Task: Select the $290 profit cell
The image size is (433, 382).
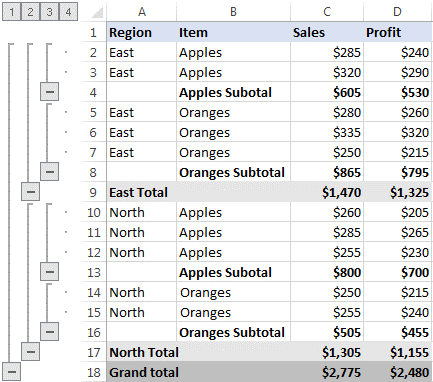Action: (398, 72)
